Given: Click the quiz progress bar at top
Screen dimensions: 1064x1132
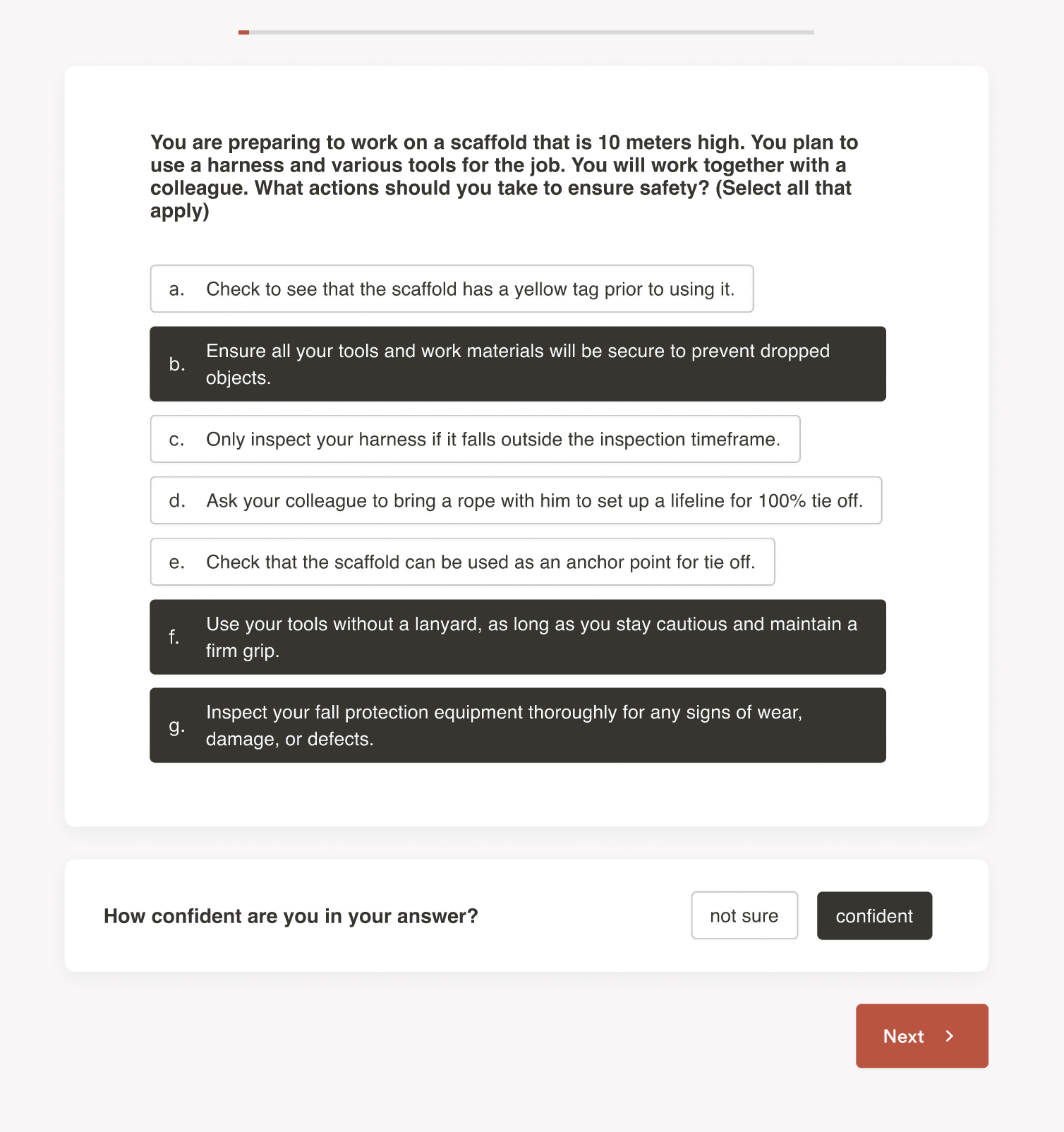Looking at the screenshot, I should tap(526, 32).
